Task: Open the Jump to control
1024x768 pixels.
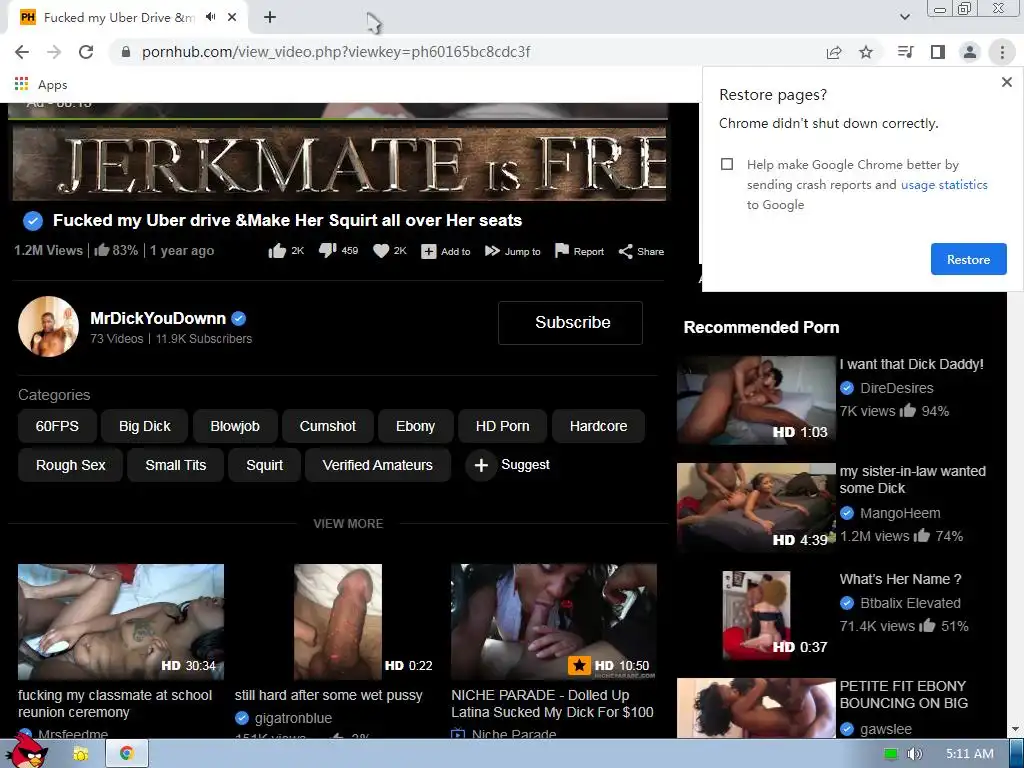Action: pos(513,251)
